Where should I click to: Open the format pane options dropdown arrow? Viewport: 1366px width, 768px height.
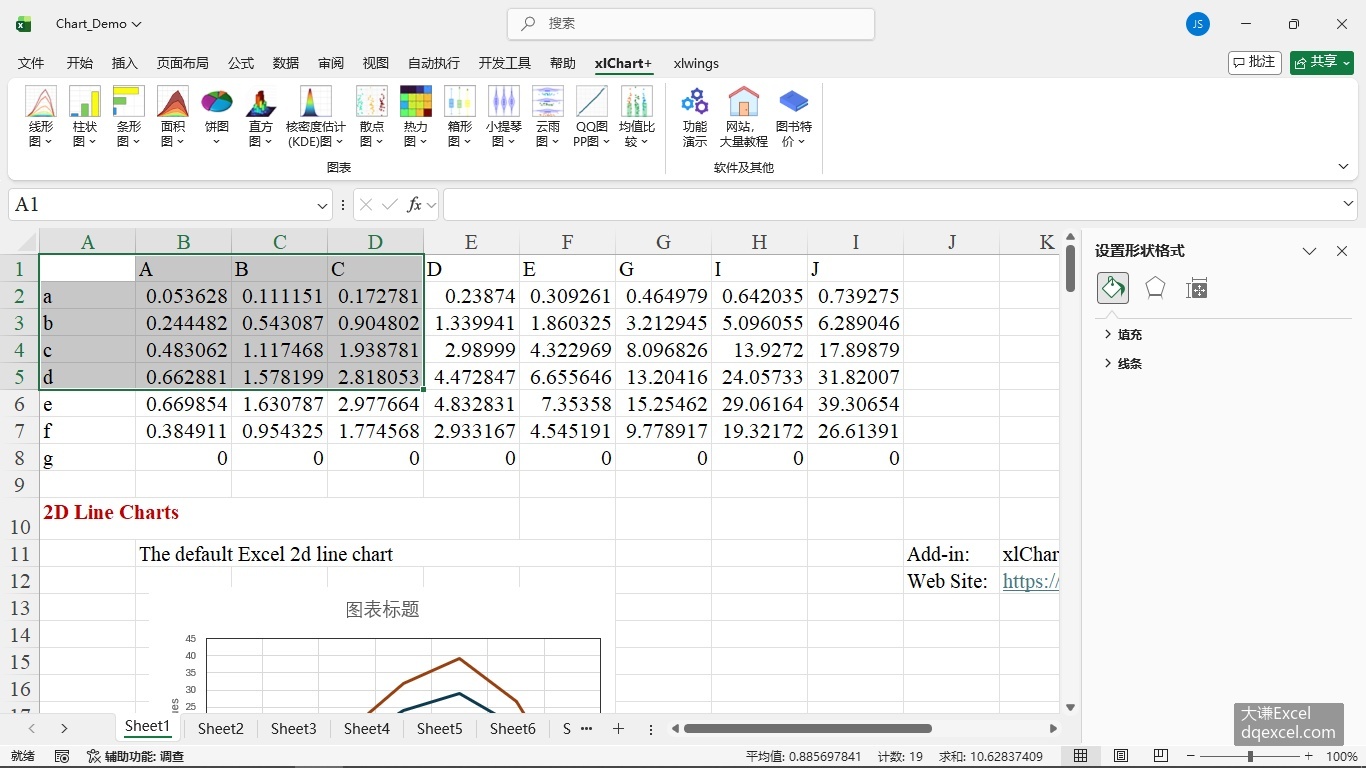(x=1309, y=251)
